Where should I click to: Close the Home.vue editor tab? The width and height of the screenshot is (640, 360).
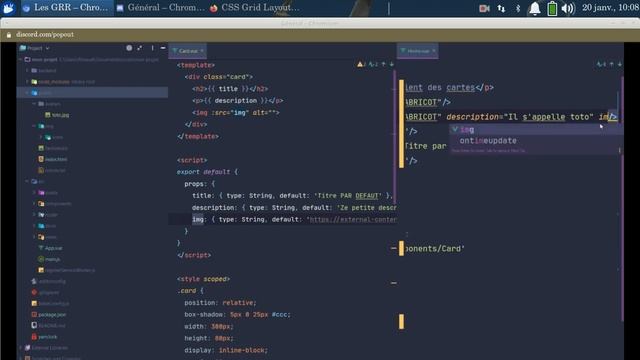tap(434, 51)
